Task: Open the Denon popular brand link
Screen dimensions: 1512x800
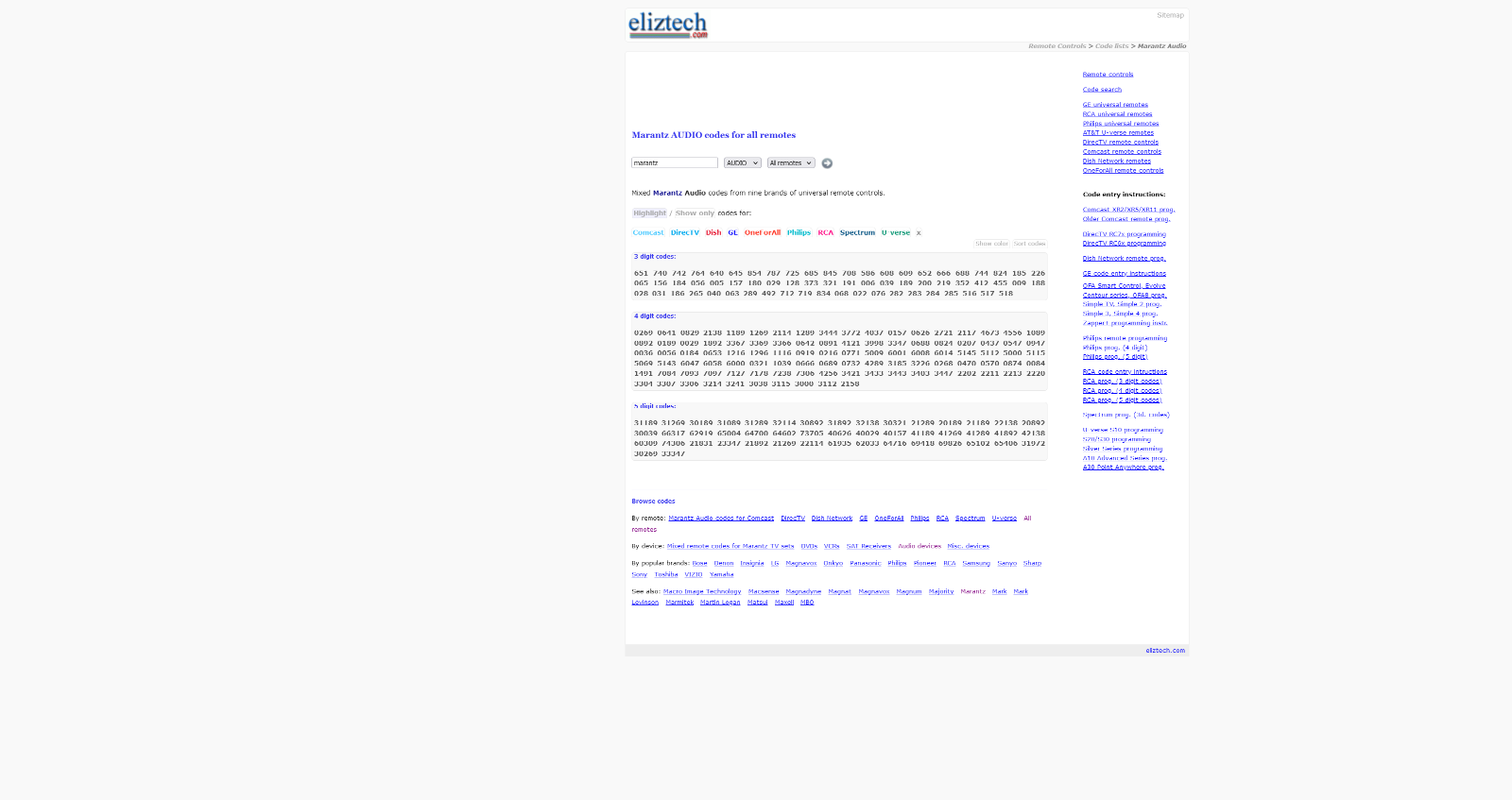Action: click(724, 563)
